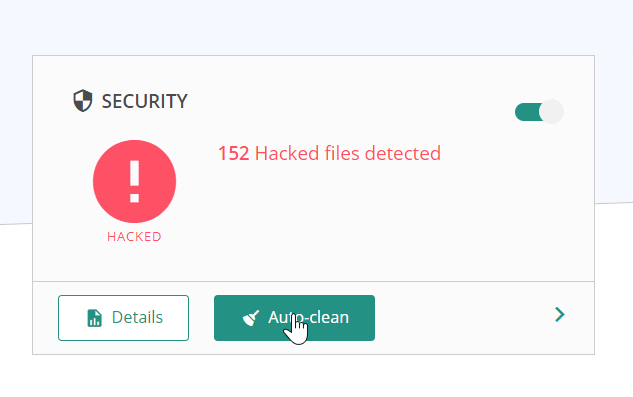Click the white exclamation mark symbol
Image resolution: width=633 pixels, height=397 pixels.
pos(134,181)
